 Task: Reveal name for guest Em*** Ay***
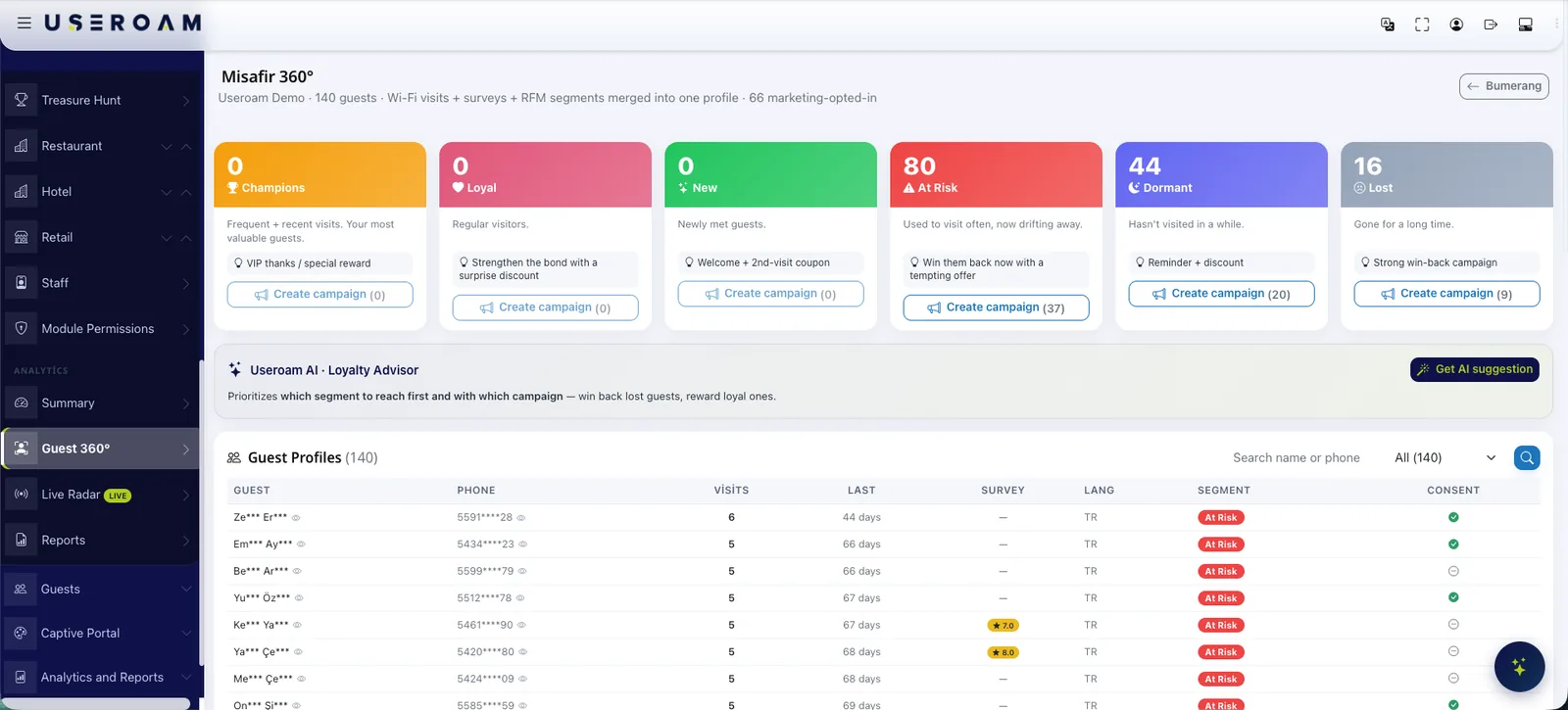click(301, 544)
